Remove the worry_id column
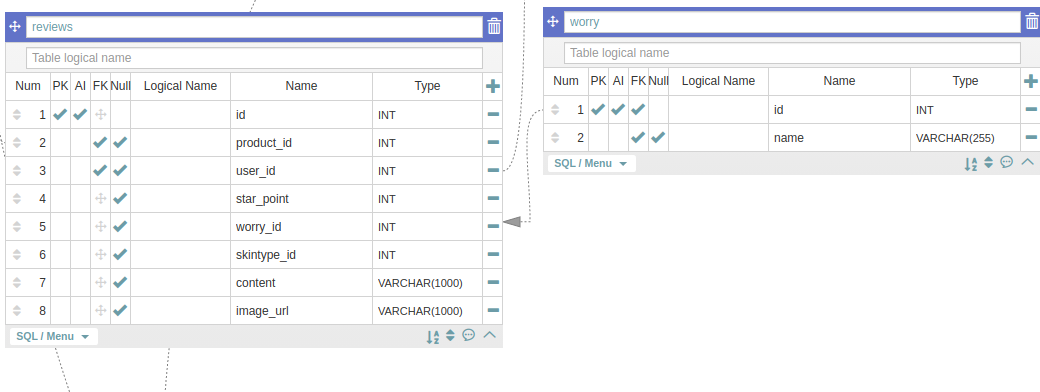Image resolution: width=1040 pixels, height=392 pixels. [493, 226]
